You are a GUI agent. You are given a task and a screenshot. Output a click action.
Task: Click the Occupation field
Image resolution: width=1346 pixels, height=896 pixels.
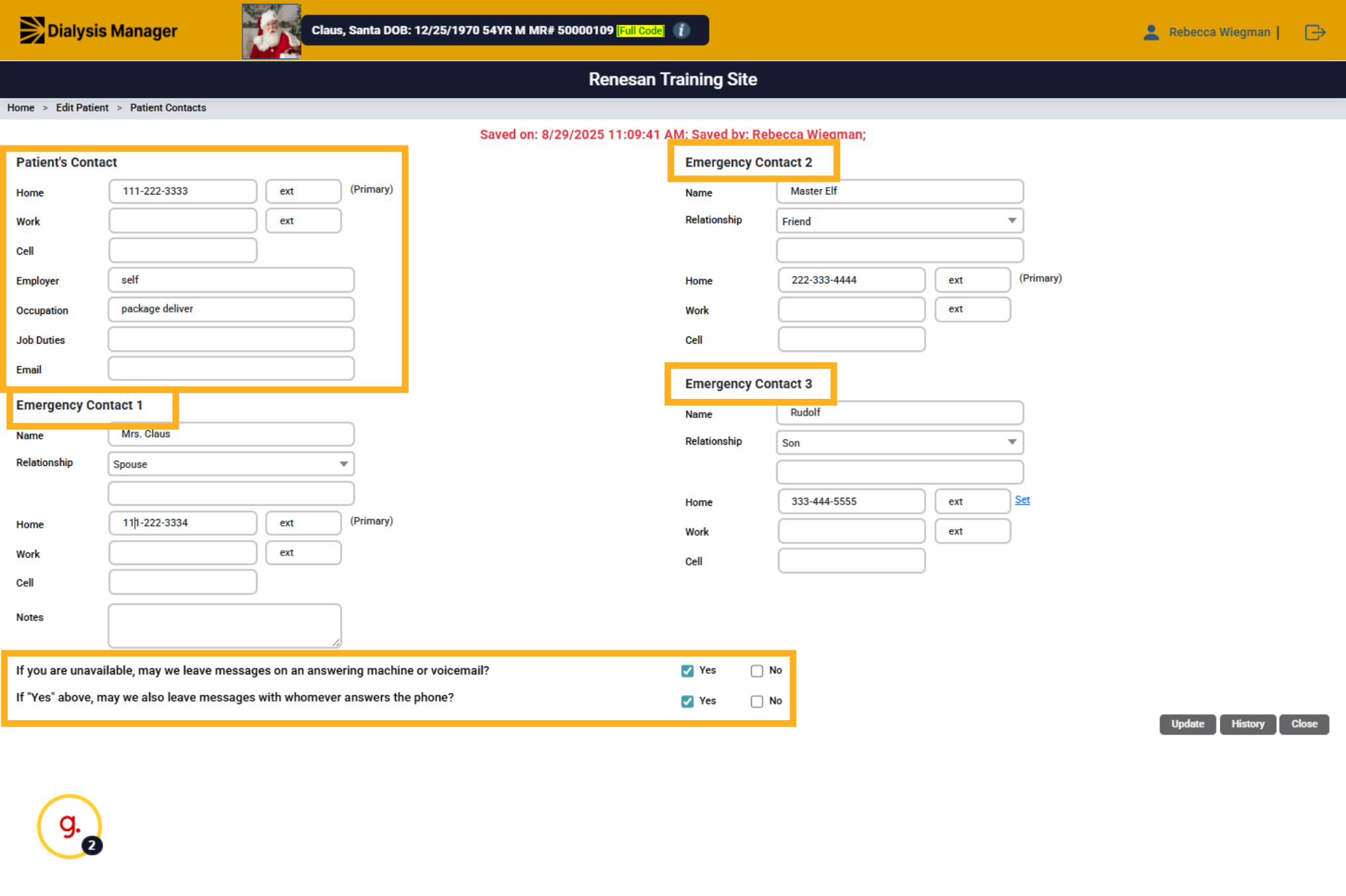coord(231,309)
